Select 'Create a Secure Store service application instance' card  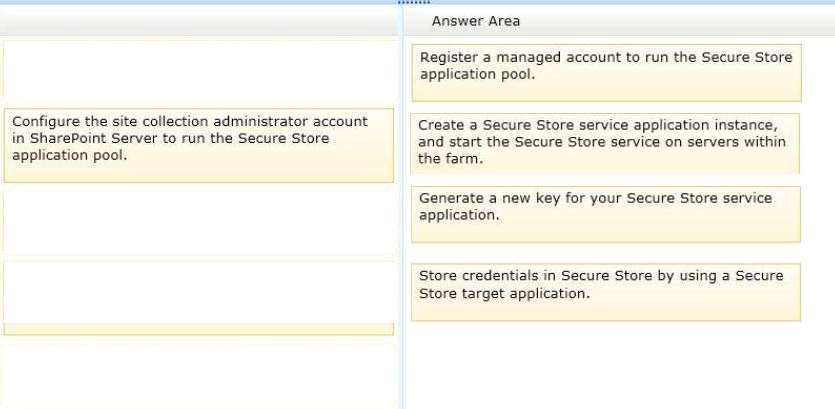[x=604, y=143]
